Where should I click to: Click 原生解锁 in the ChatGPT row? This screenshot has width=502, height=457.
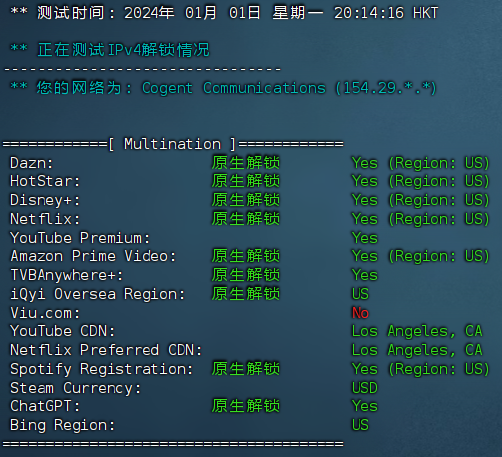coord(246,406)
